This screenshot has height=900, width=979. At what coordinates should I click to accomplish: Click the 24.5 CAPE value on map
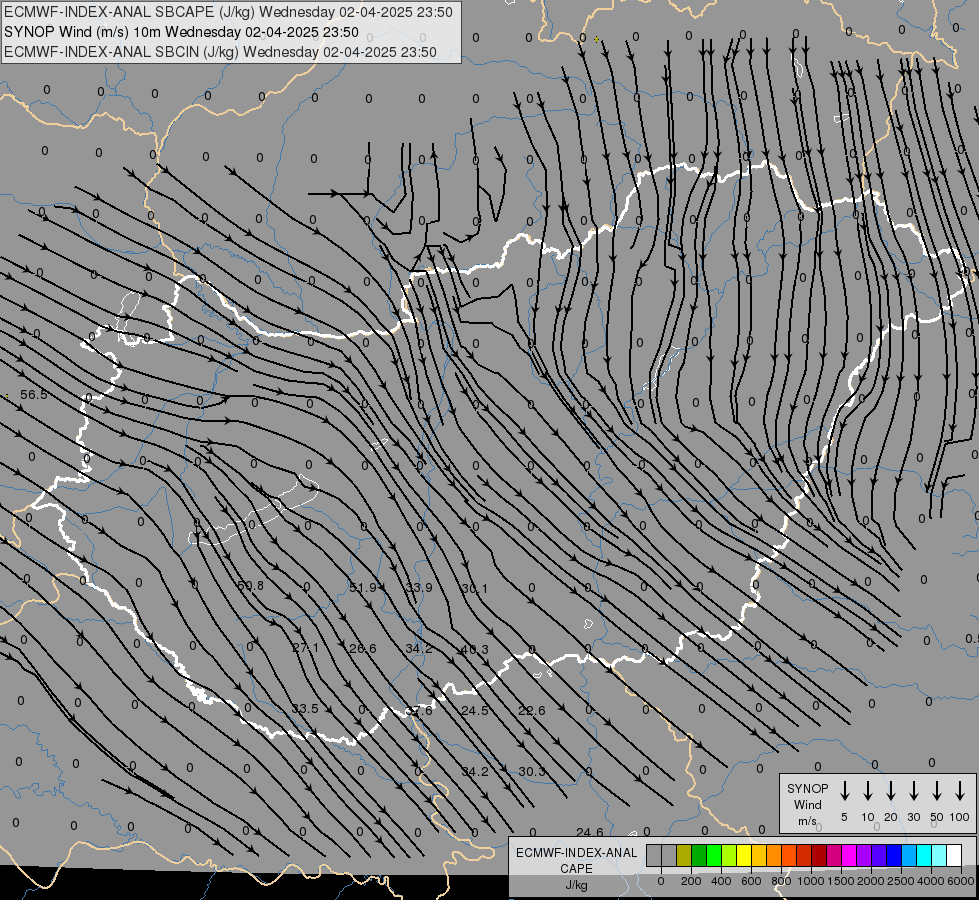(475, 711)
